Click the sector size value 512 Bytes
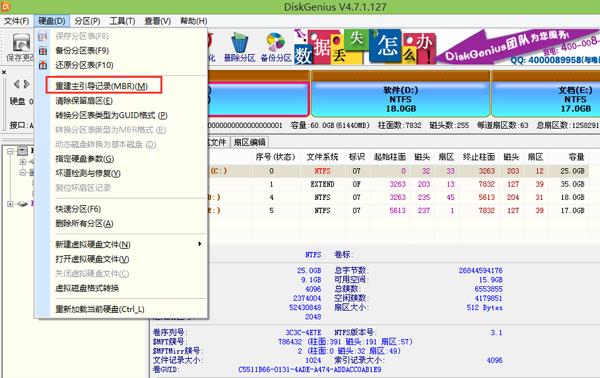This screenshot has height=378, width=600. coord(484,308)
